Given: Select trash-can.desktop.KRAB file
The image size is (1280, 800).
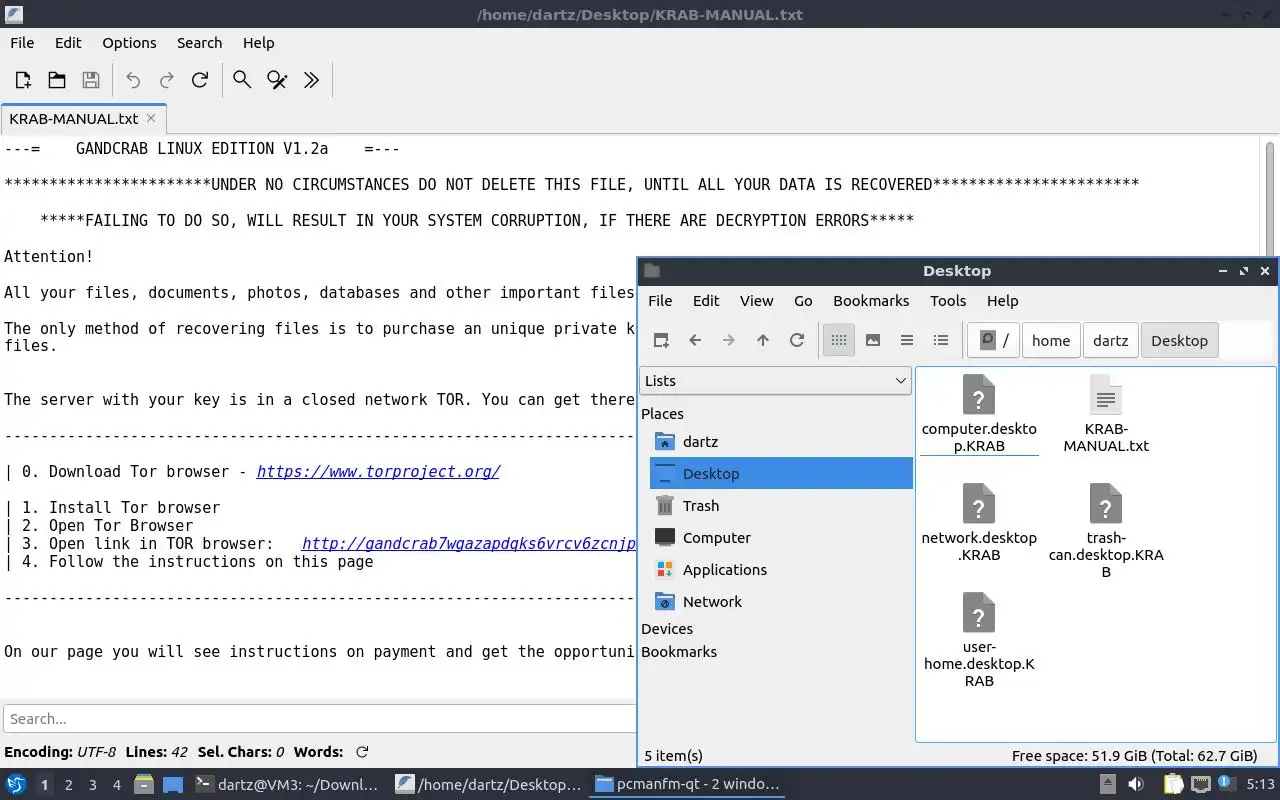Looking at the screenshot, I should tap(1106, 530).
